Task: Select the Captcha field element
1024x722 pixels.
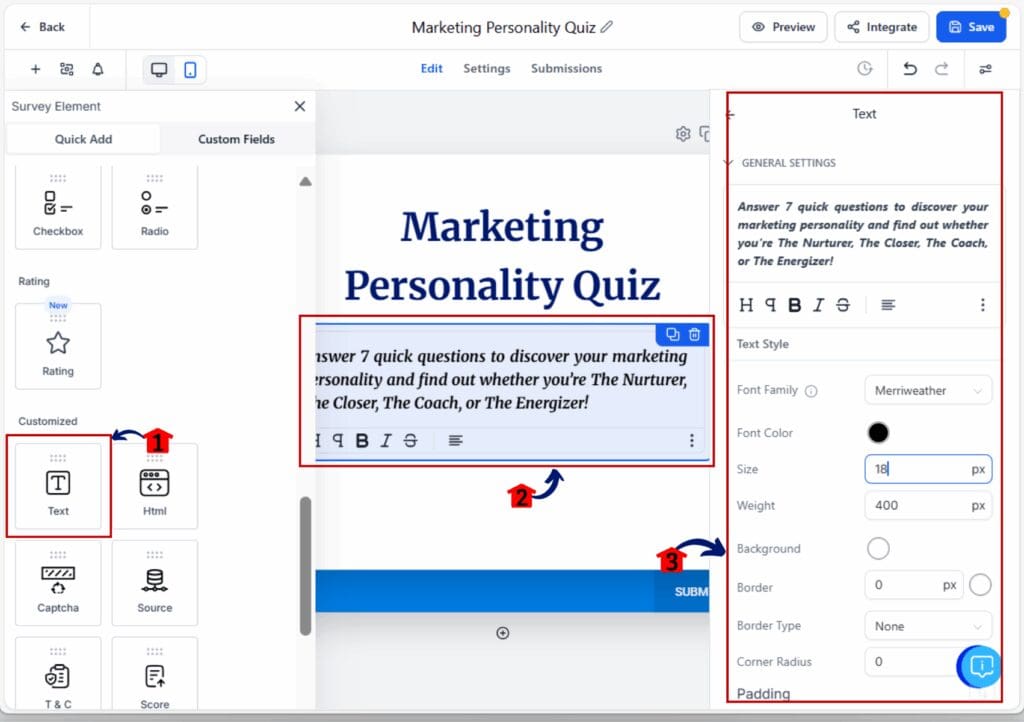Action: pos(57,583)
